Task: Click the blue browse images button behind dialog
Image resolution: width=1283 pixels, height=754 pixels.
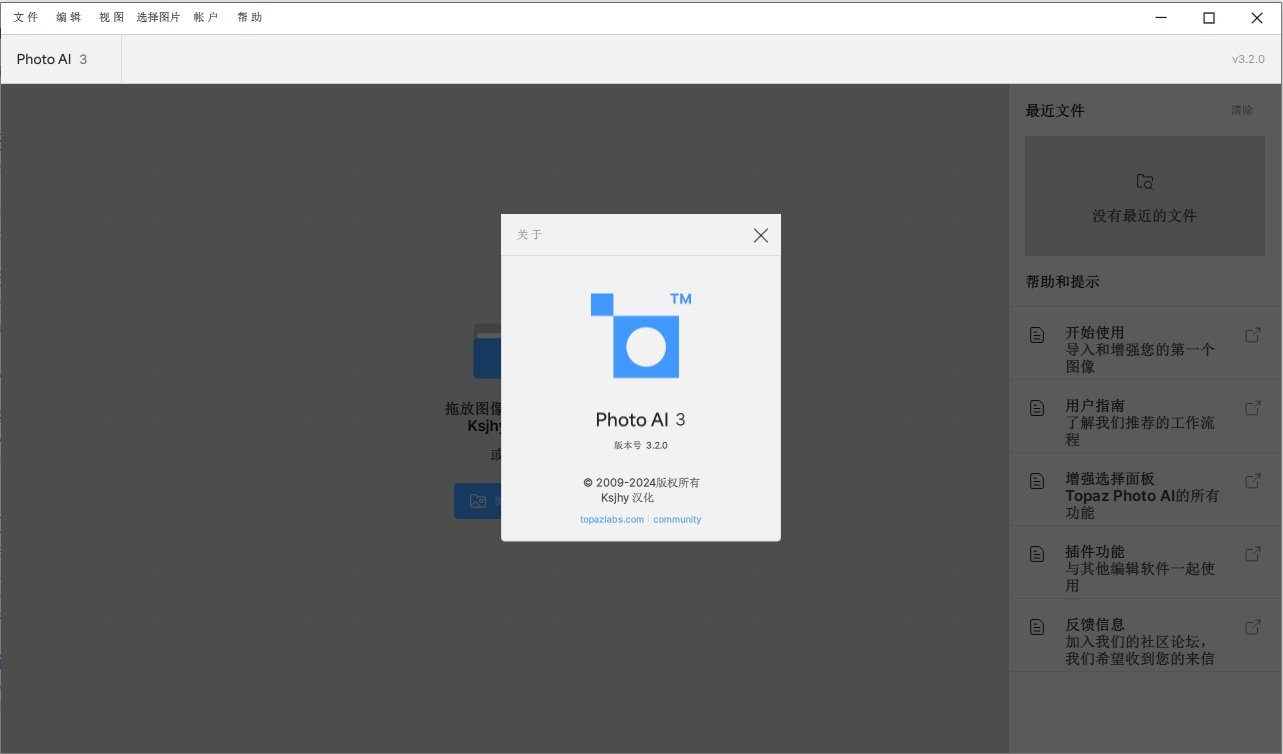Action: 478,501
